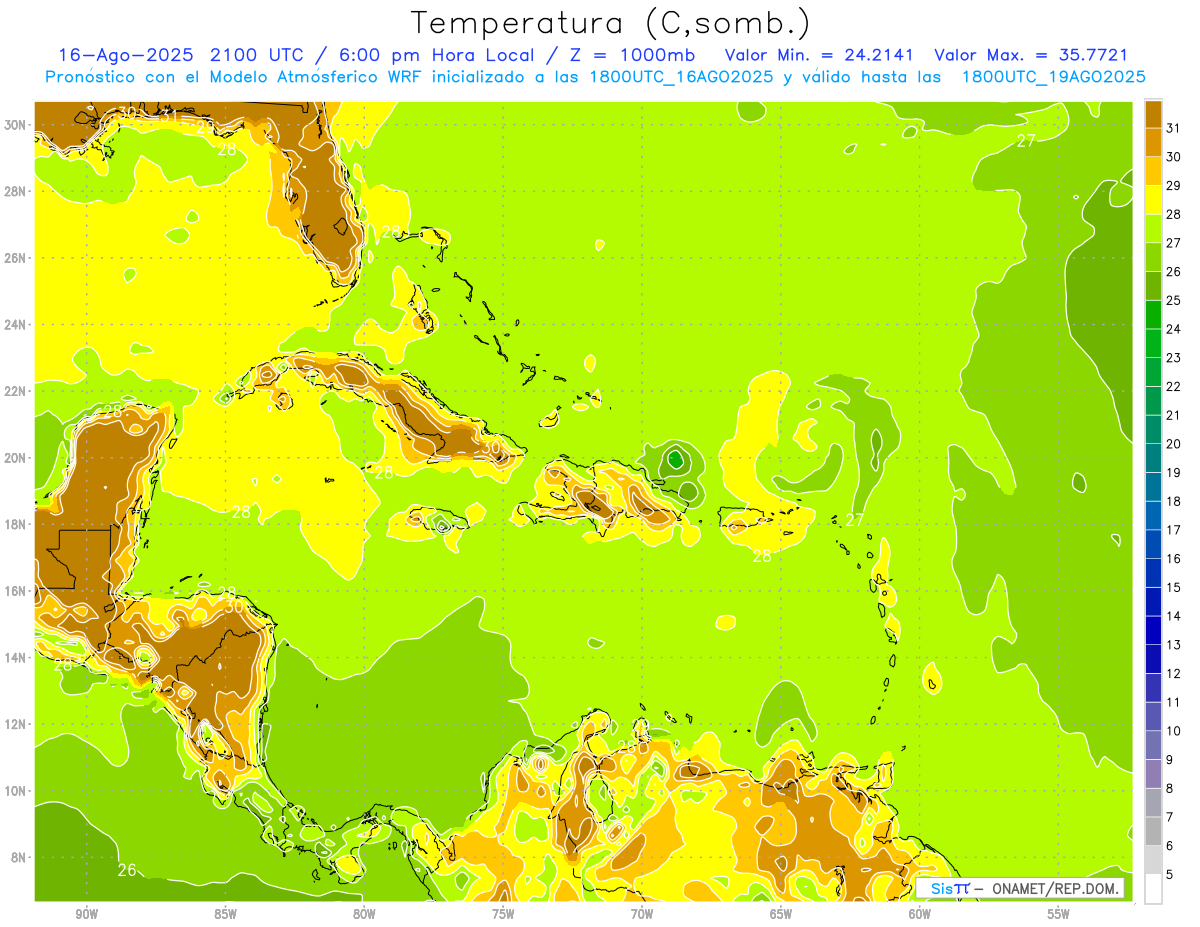Click the 85W longitude axis label
The width and height of the screenshot is (1200, 927).
(x=225, y=914)
